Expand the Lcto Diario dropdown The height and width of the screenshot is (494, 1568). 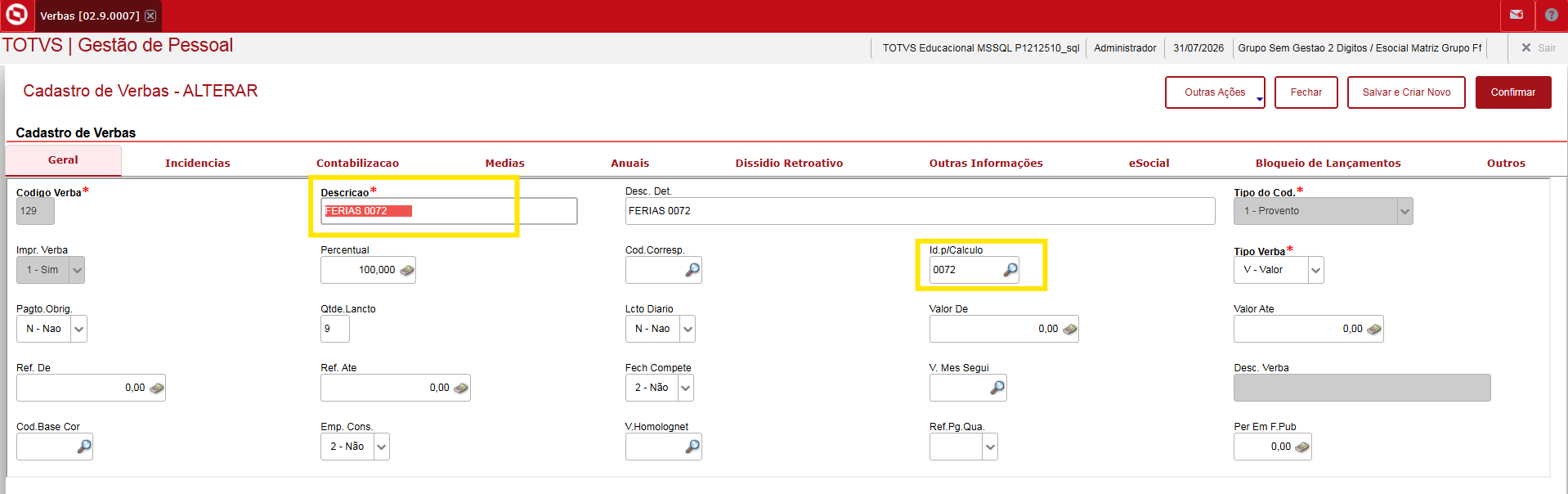click(x=688, y=329)
